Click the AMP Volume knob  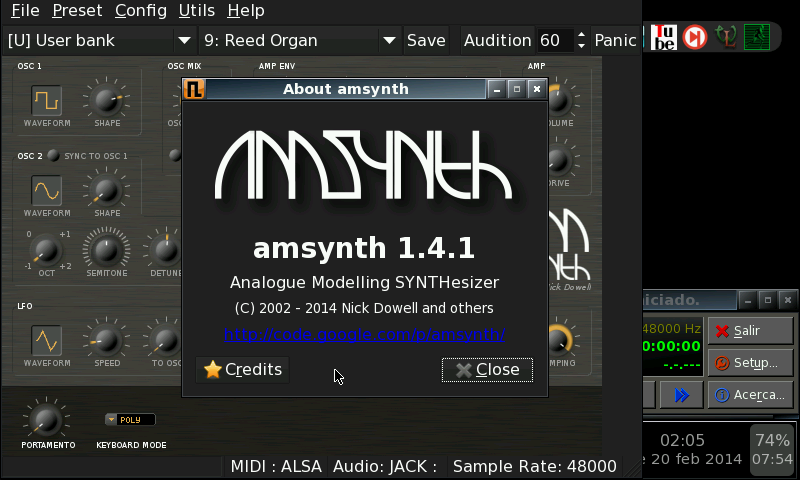pyautogui.click(x=559, y=100)
